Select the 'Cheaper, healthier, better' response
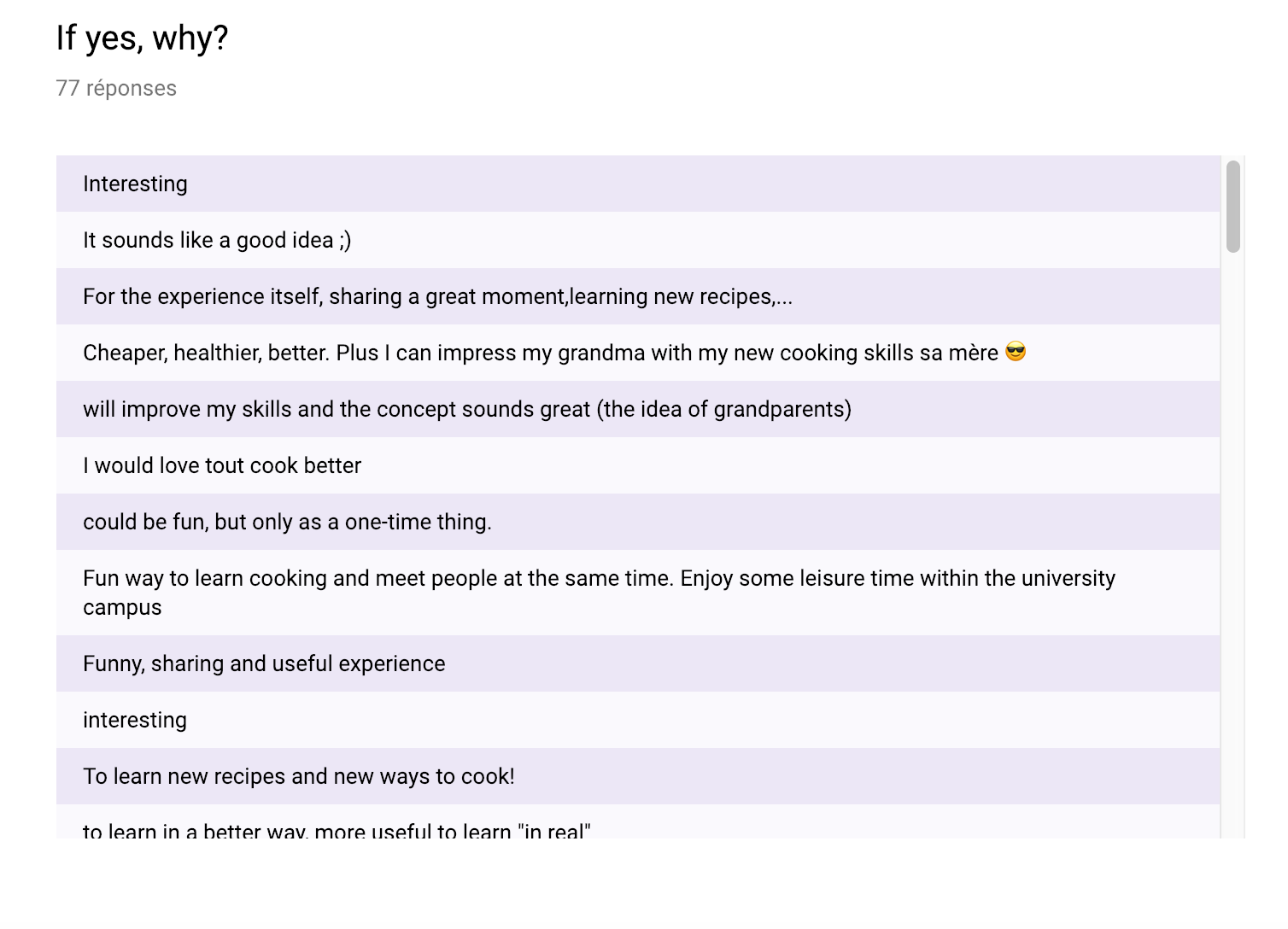The image size is (1288, 929). tap(638, 353)
